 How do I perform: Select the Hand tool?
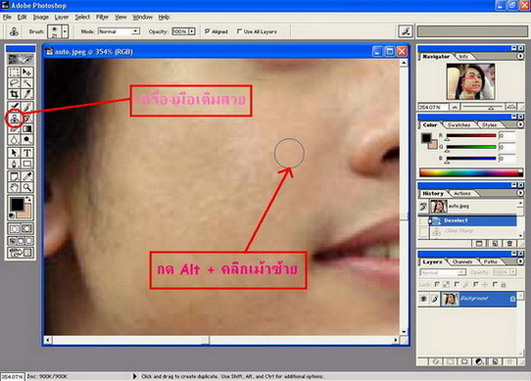point(14,187)
